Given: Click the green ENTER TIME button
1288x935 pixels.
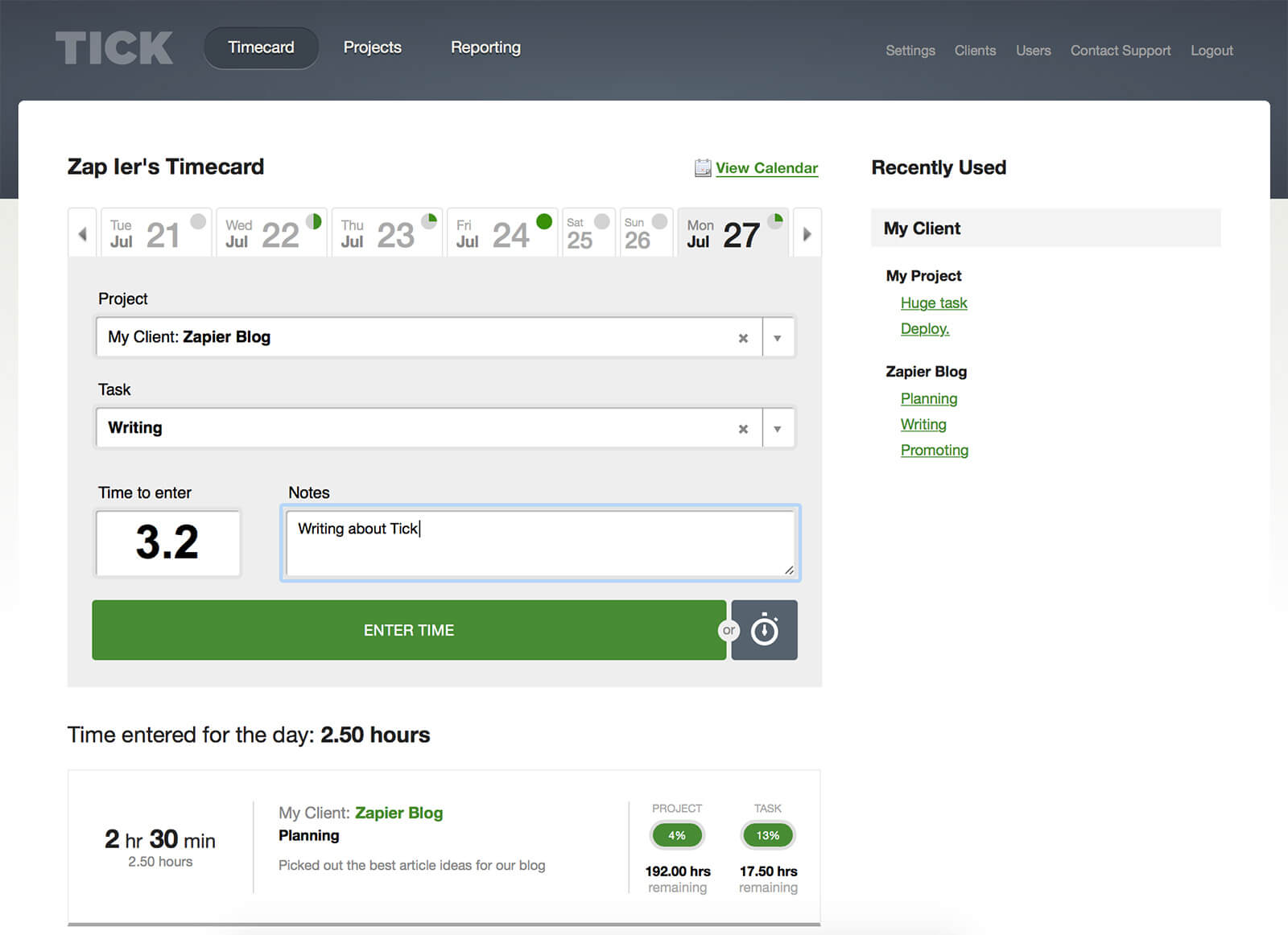Looking at the screenshot, I should click(409, 630).
